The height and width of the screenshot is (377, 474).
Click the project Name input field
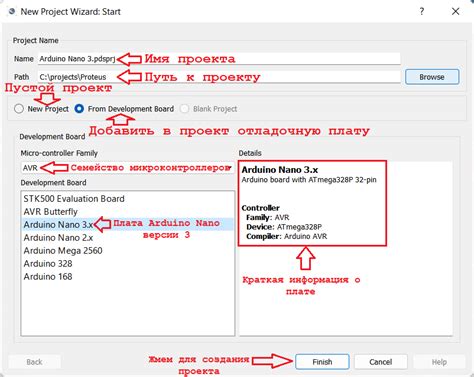pos(219,59)
